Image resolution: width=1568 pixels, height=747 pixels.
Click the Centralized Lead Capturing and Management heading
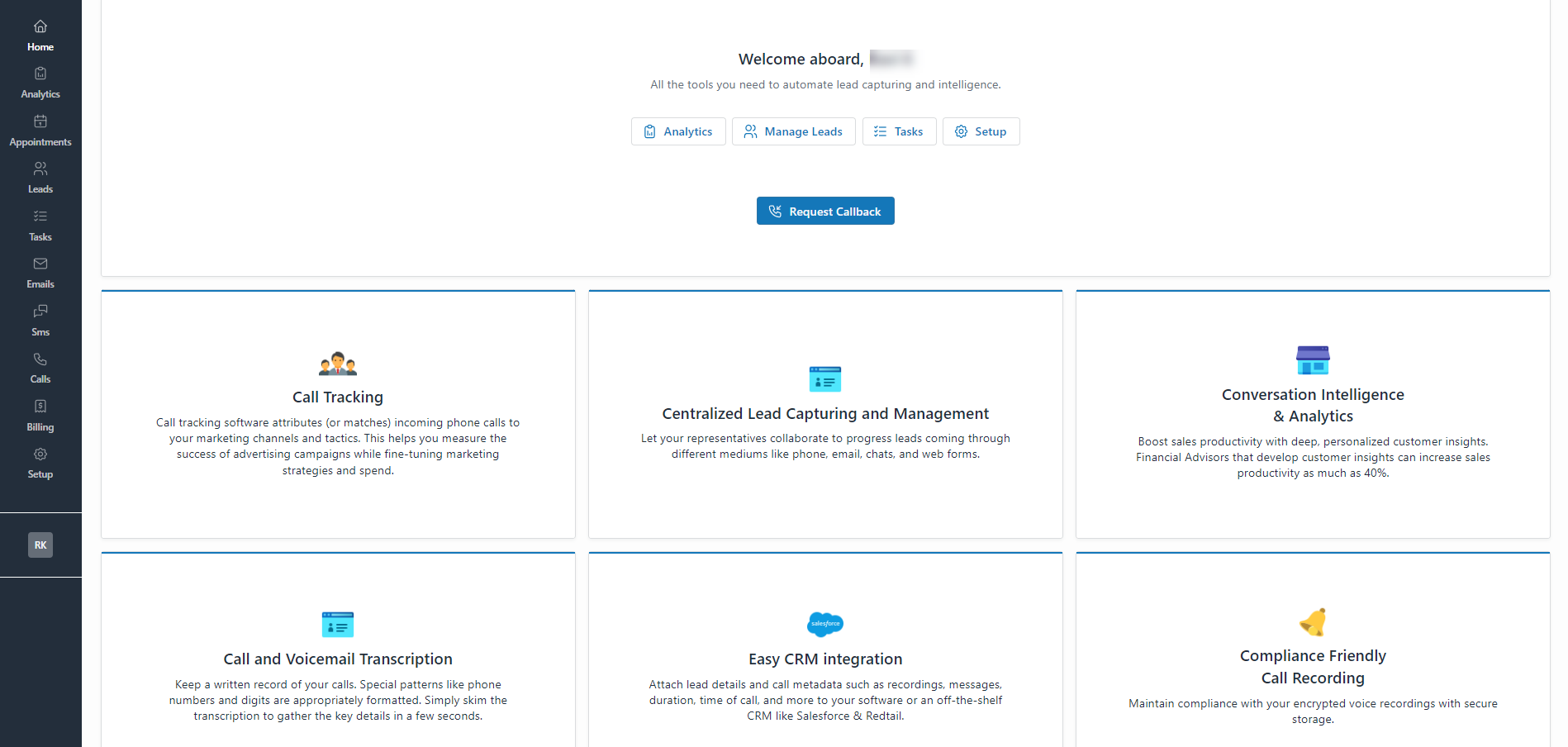pyautogui.click(x=825, y=414)
